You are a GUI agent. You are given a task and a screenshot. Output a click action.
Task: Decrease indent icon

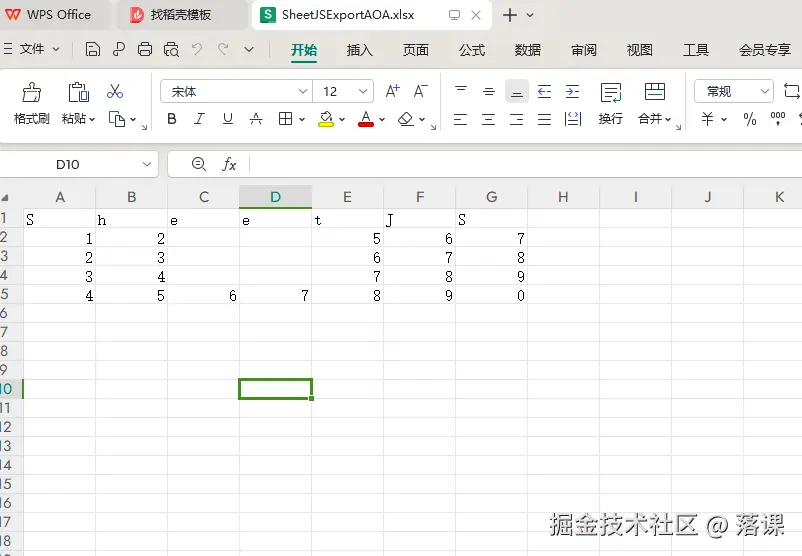[x=544, y=92]
